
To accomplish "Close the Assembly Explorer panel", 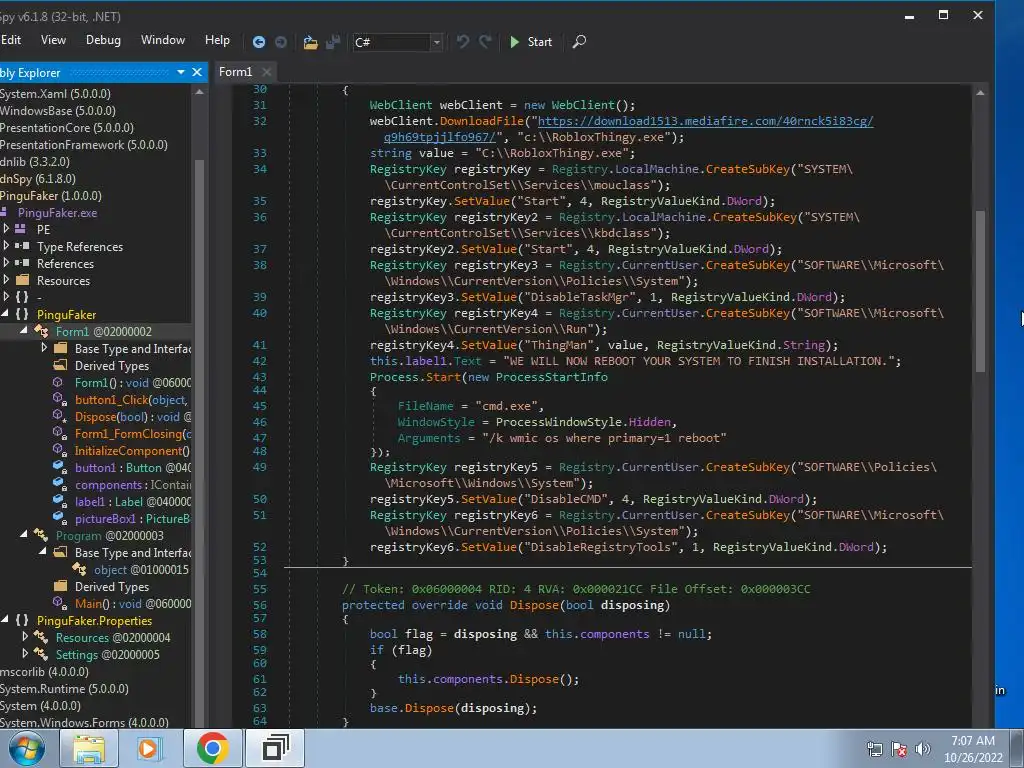I will tap(197, 72).
